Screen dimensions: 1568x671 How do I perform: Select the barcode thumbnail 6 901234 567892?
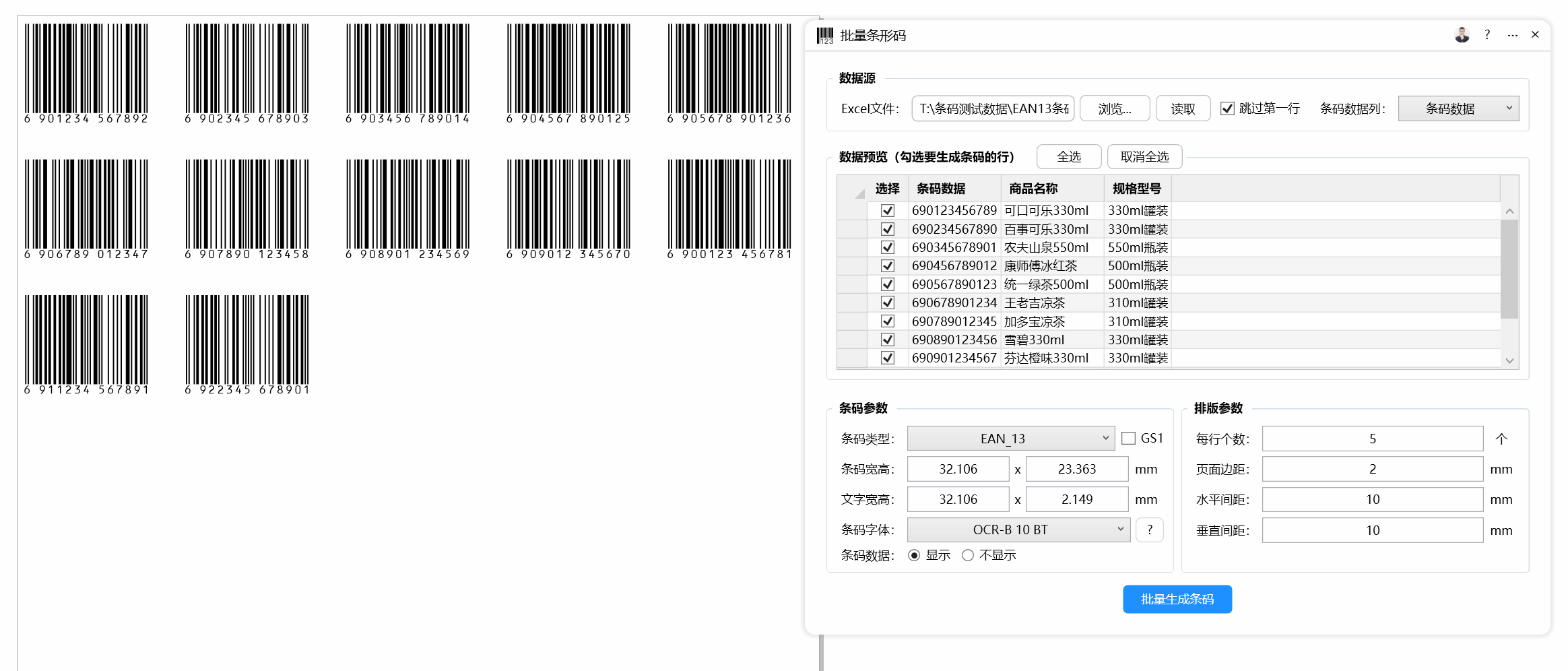click(86, 73)
